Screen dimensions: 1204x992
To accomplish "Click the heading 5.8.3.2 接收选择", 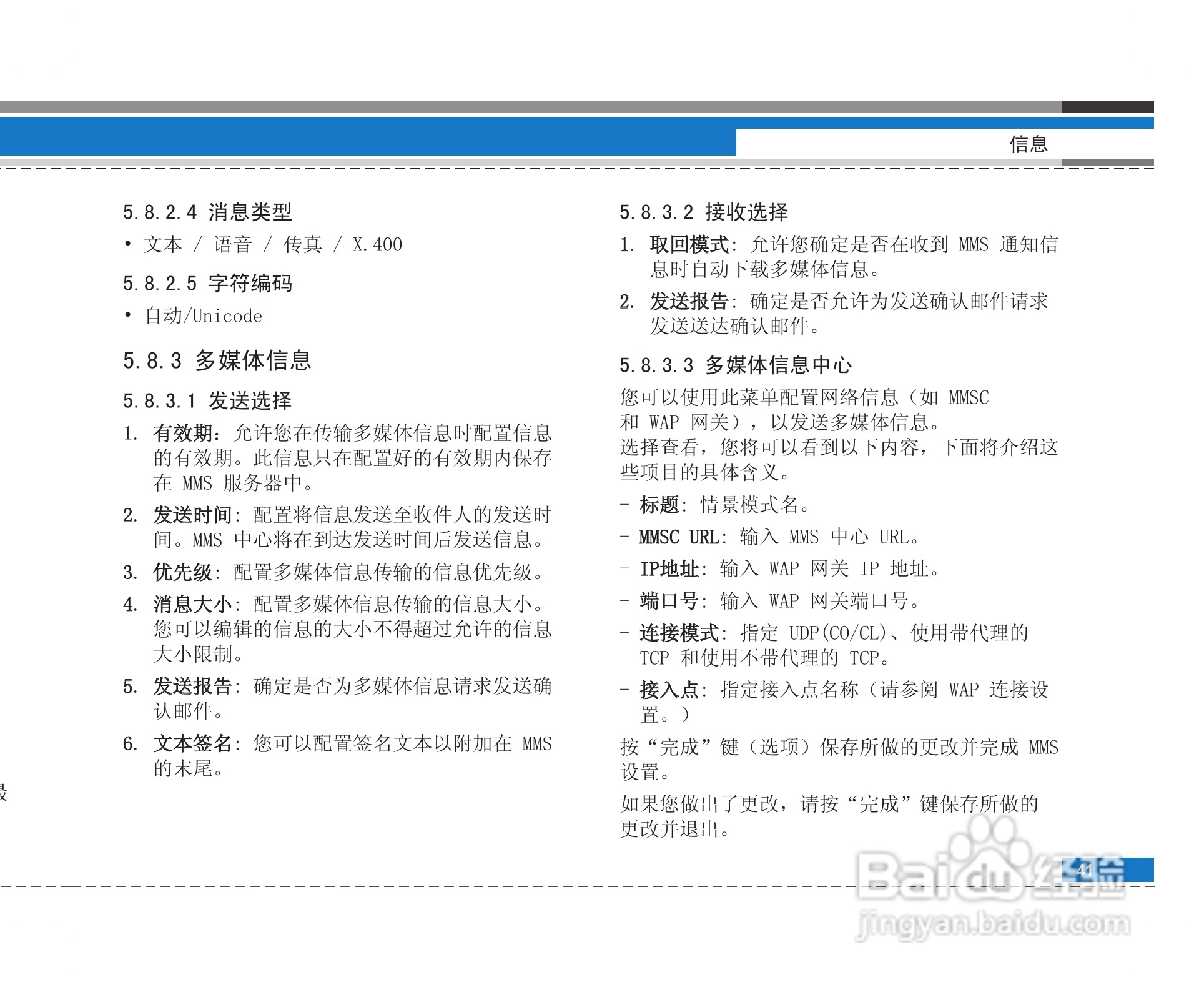I will 704,212.
